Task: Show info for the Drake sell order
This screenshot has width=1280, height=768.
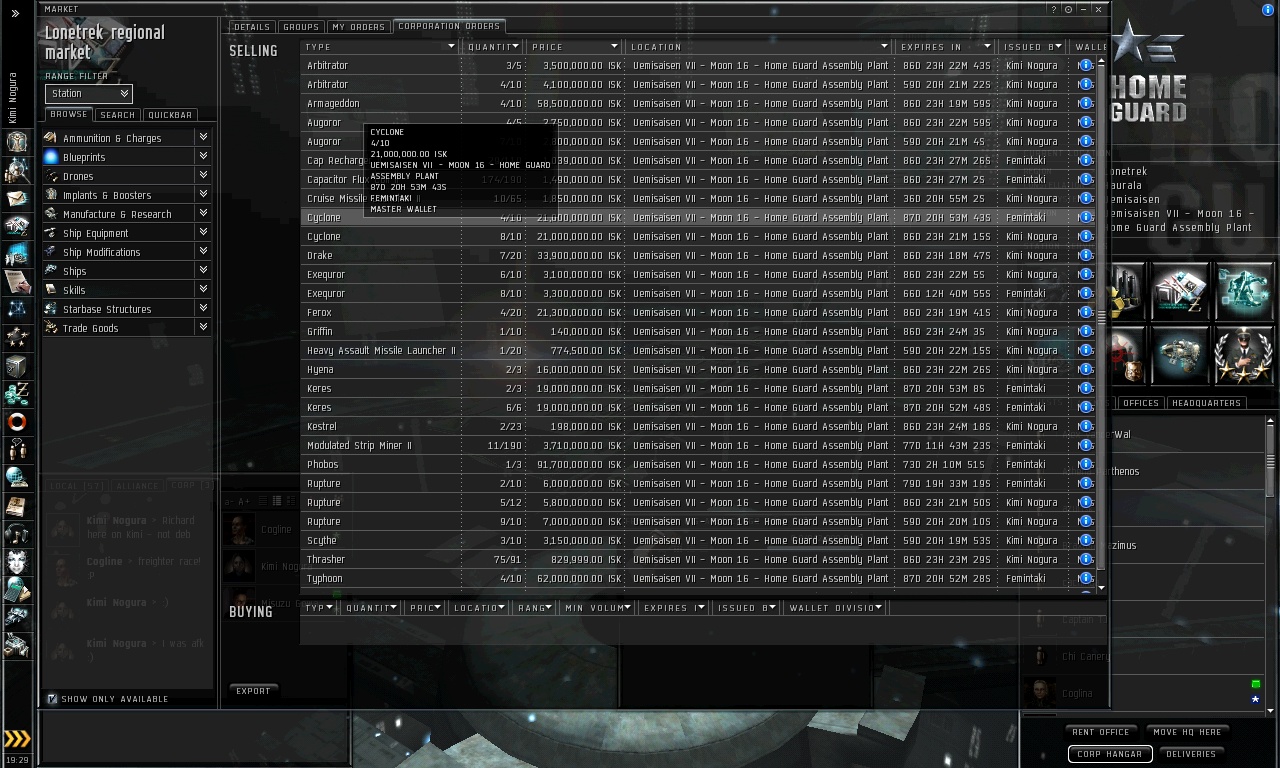Action: pos(1086,255)
